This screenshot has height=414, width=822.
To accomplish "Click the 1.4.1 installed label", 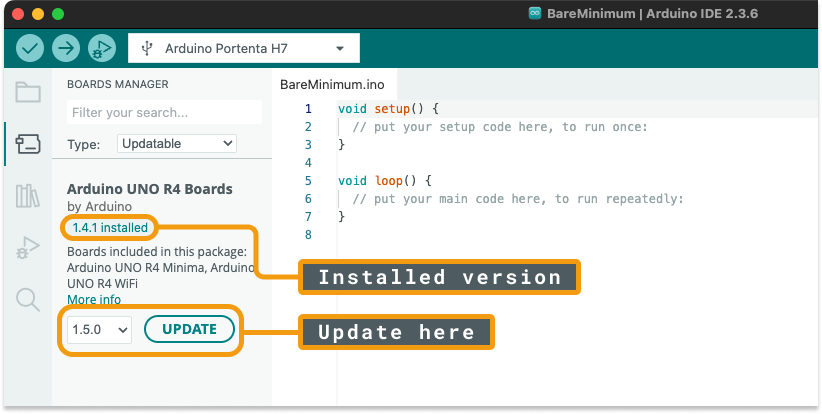I will click(x=110, y=228).
